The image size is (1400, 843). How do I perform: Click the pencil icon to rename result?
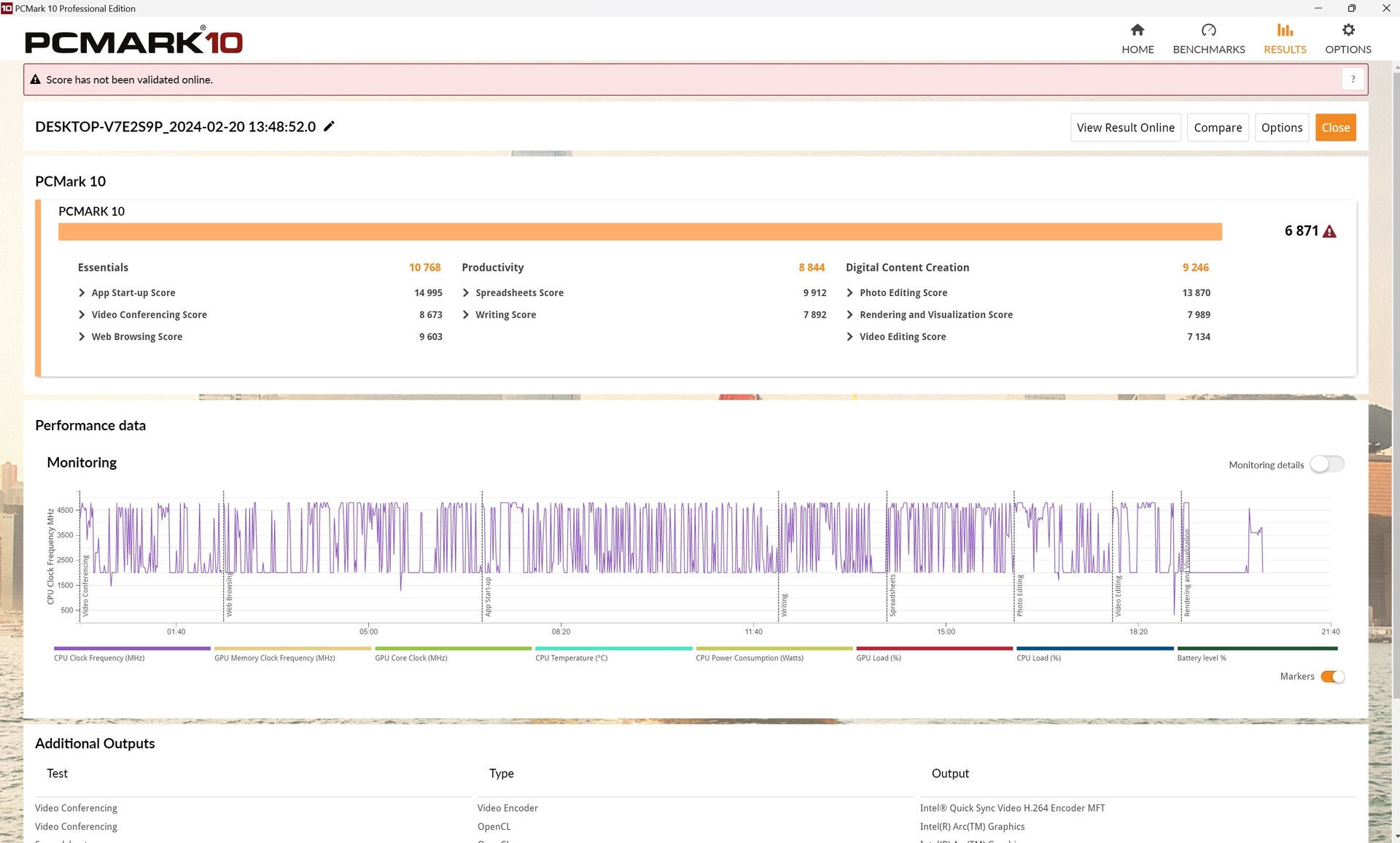pyautogui.click(x=329, y=127)
